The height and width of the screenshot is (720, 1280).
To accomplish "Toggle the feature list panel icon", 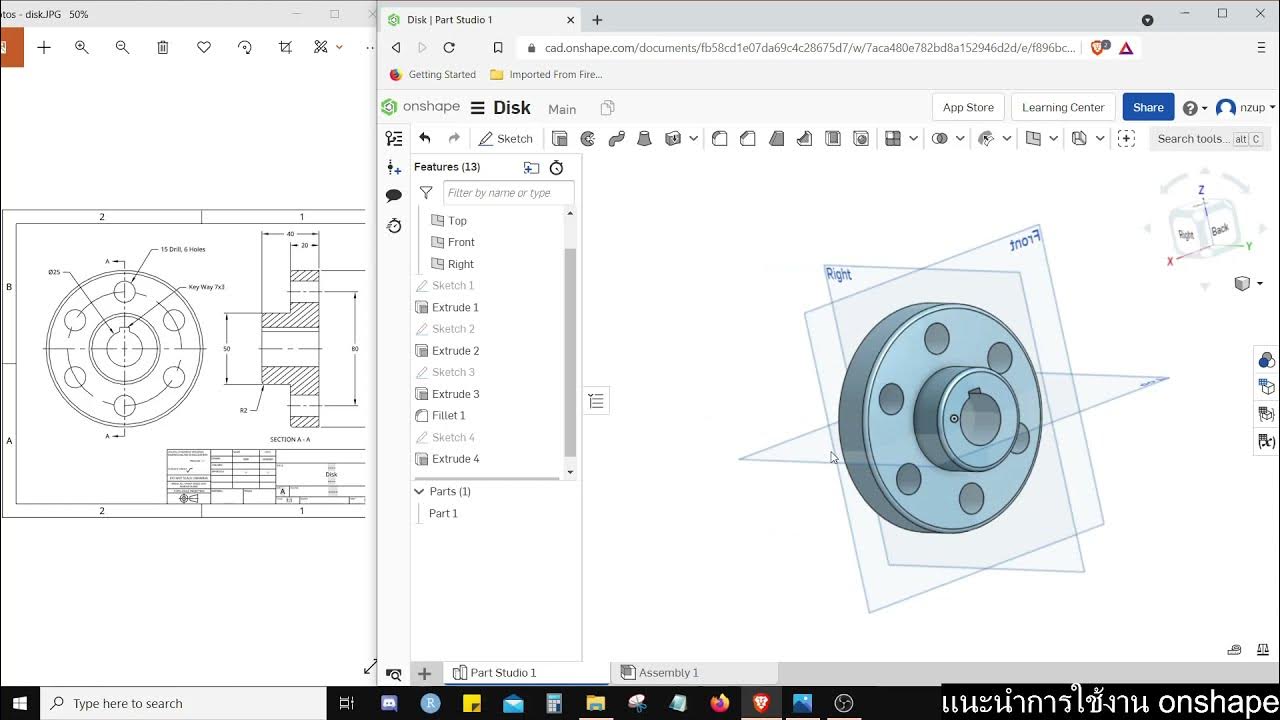I will point(394,139).
